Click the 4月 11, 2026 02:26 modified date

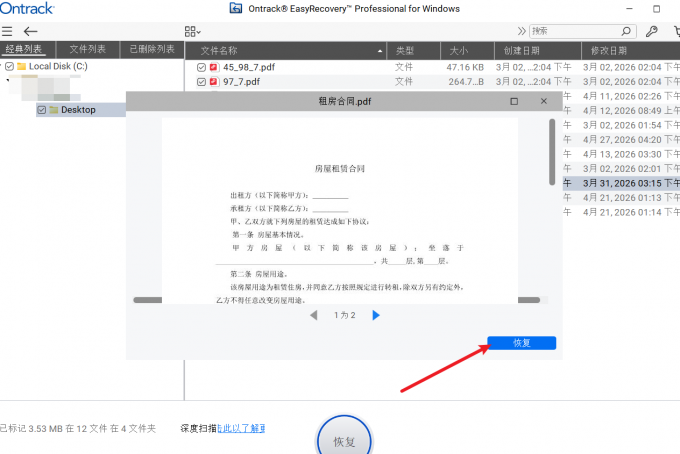coord(631,96)
